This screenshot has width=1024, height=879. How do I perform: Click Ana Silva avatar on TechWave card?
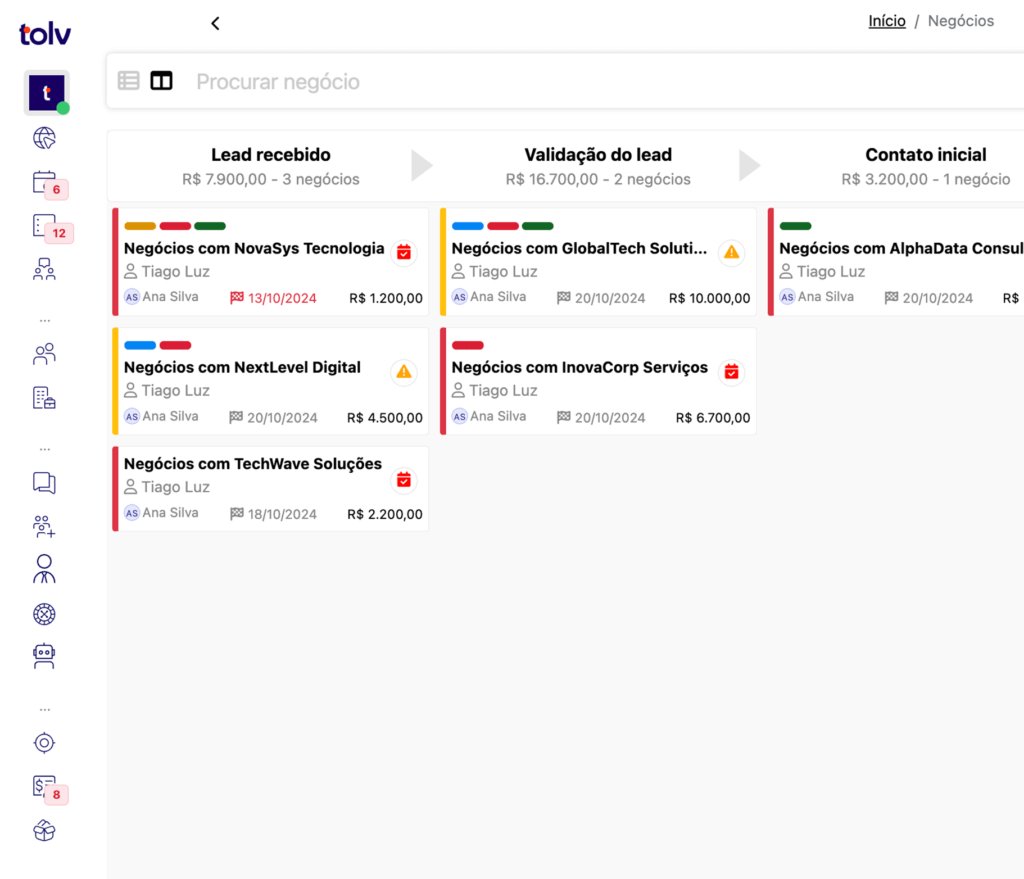132,513
